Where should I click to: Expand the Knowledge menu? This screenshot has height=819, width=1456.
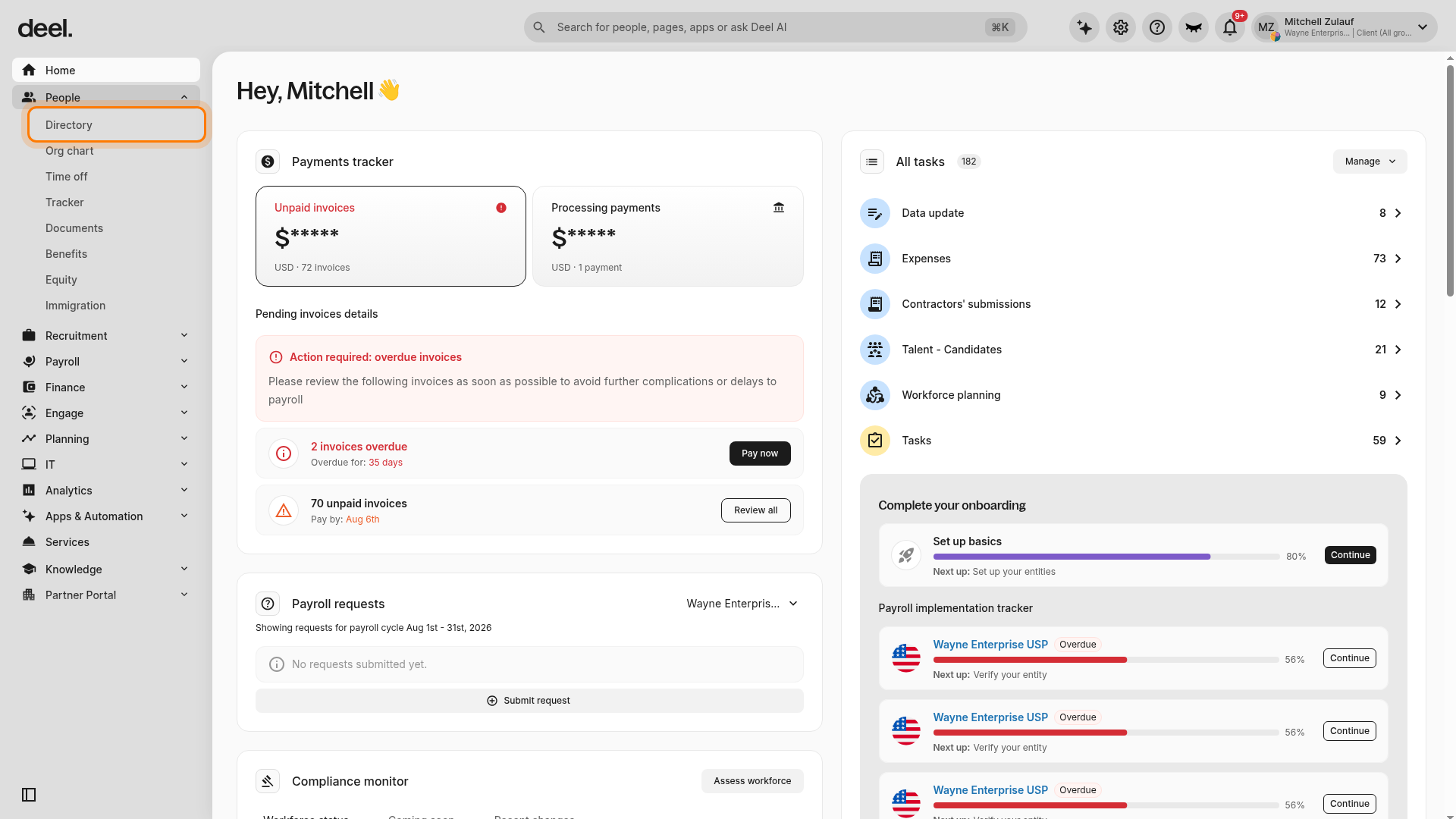[184, 569]
